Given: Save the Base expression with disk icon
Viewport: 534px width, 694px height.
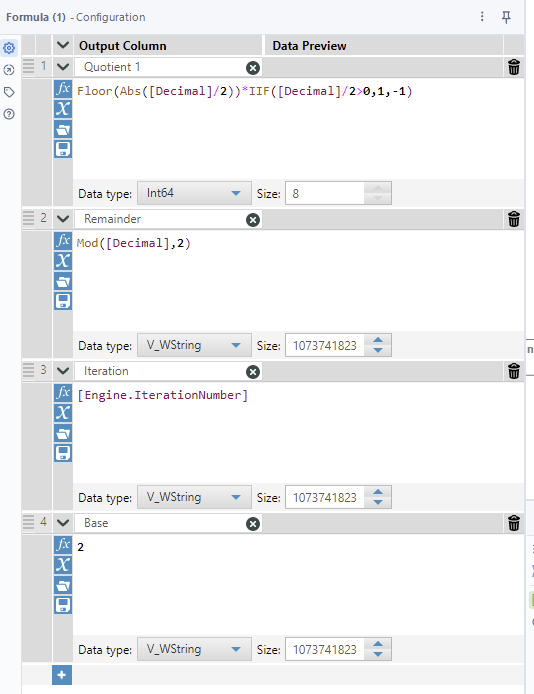Looking at the screenshot, I should click(x=63, y=605).
